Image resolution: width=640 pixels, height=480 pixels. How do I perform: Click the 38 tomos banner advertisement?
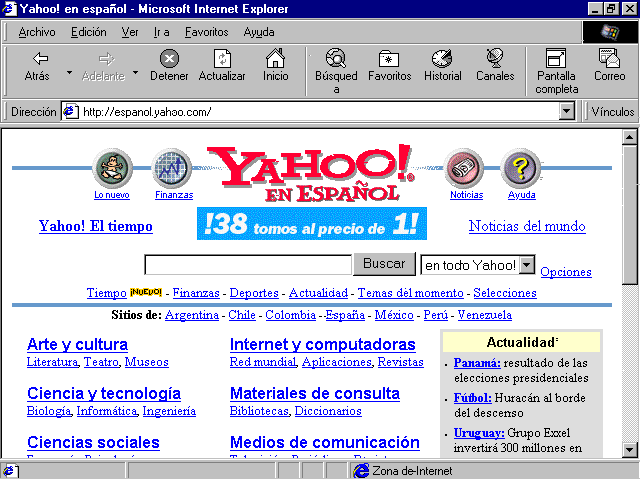pos(312,225)
